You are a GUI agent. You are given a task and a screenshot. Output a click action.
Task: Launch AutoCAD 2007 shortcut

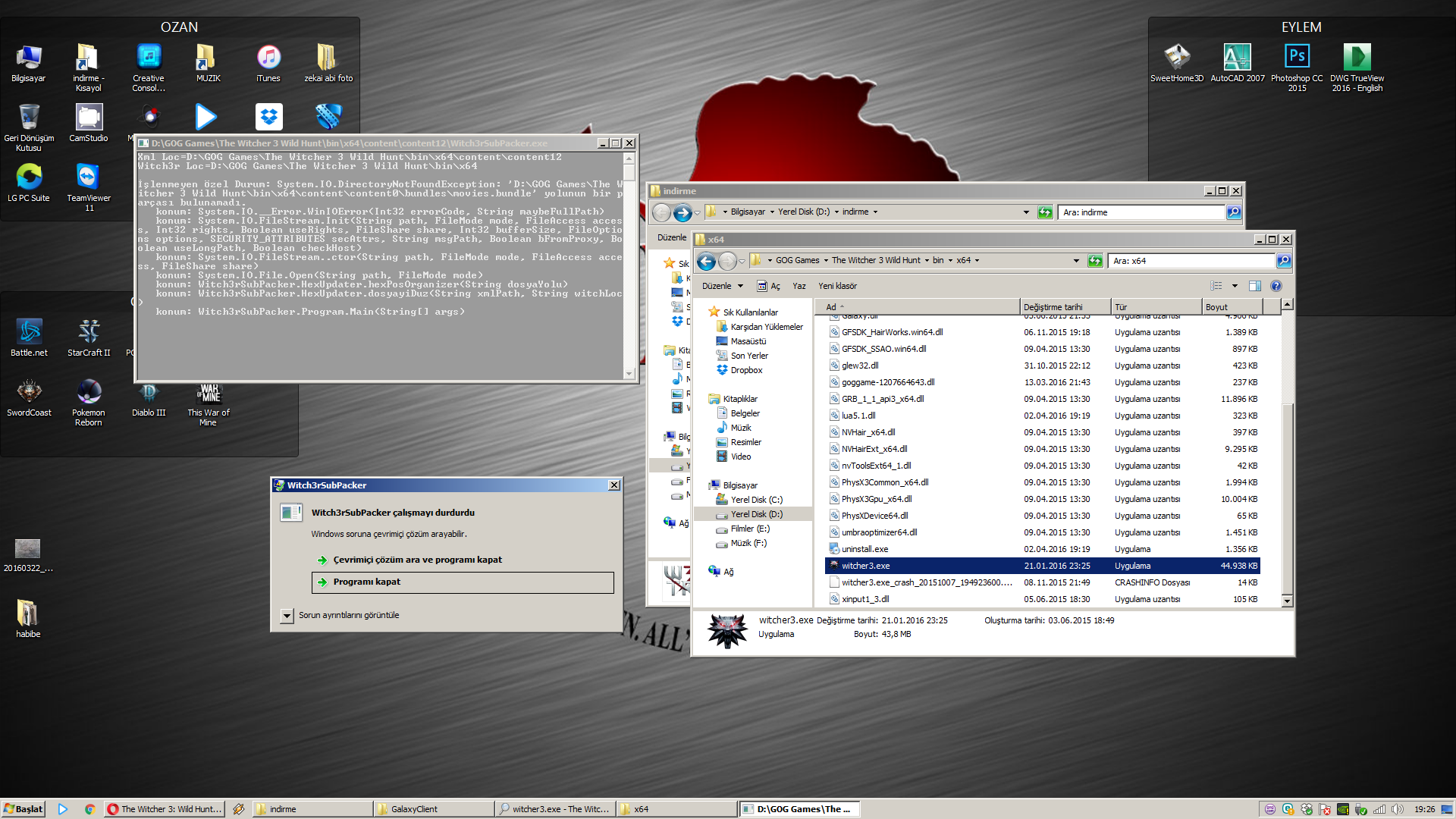click(1238, 63)
